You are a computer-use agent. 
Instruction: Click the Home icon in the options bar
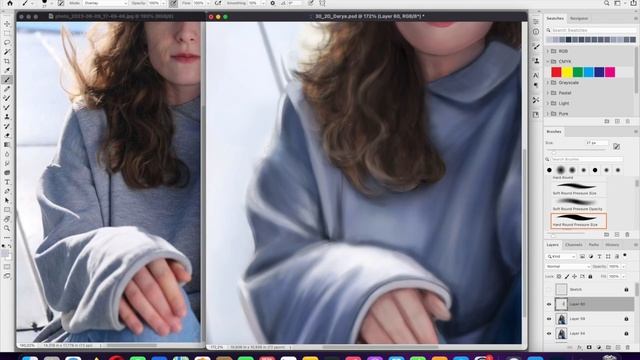coord(10,3)
